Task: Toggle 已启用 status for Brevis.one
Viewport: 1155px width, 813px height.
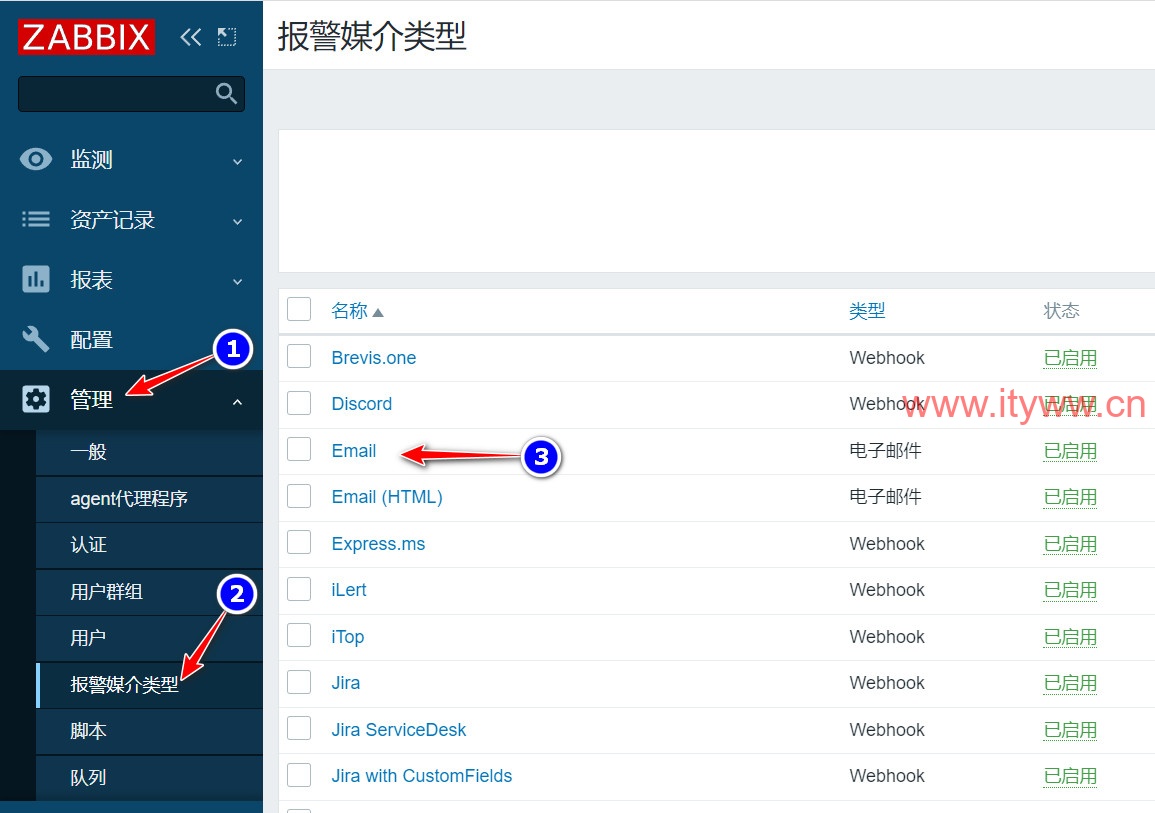Action: point(1070,358)
